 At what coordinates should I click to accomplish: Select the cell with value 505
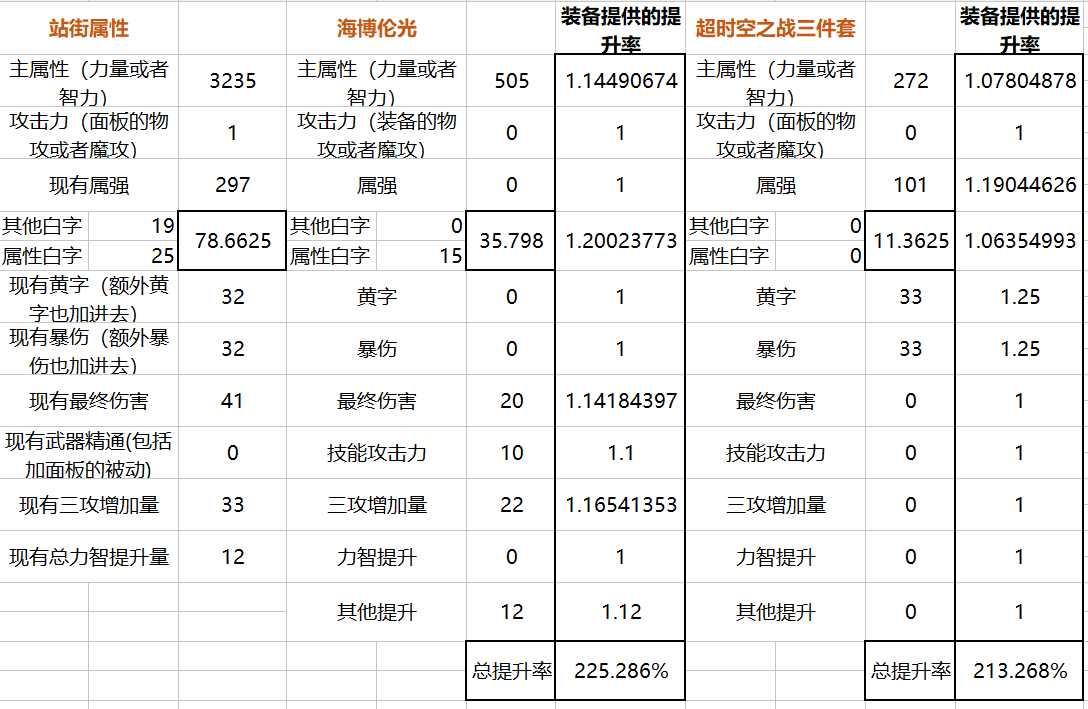[x=511, y=81]
